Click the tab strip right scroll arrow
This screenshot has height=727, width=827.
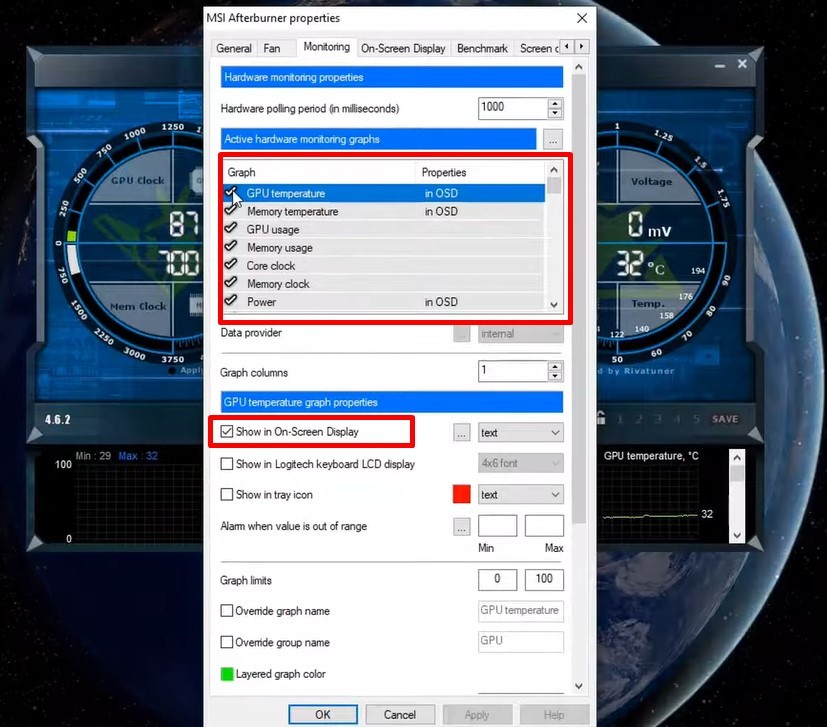(582, 46)
